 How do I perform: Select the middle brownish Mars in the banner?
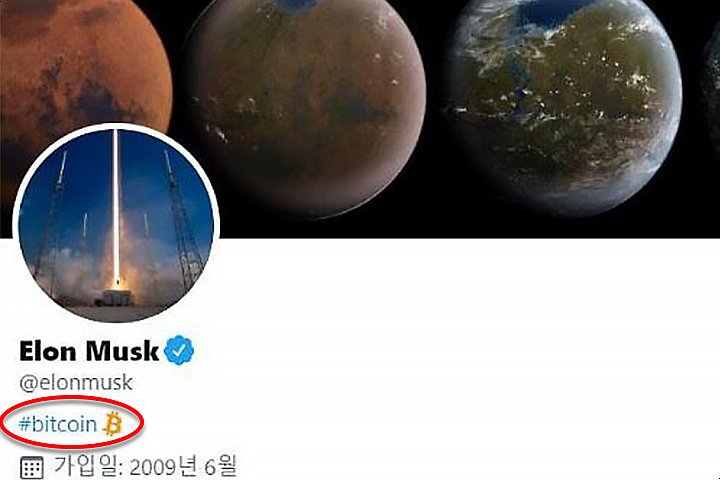click(x=305, y=103)
